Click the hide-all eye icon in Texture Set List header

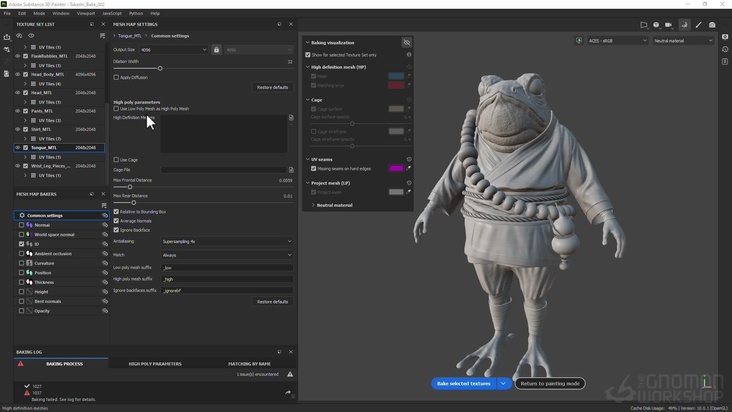(x=19, y=36)
